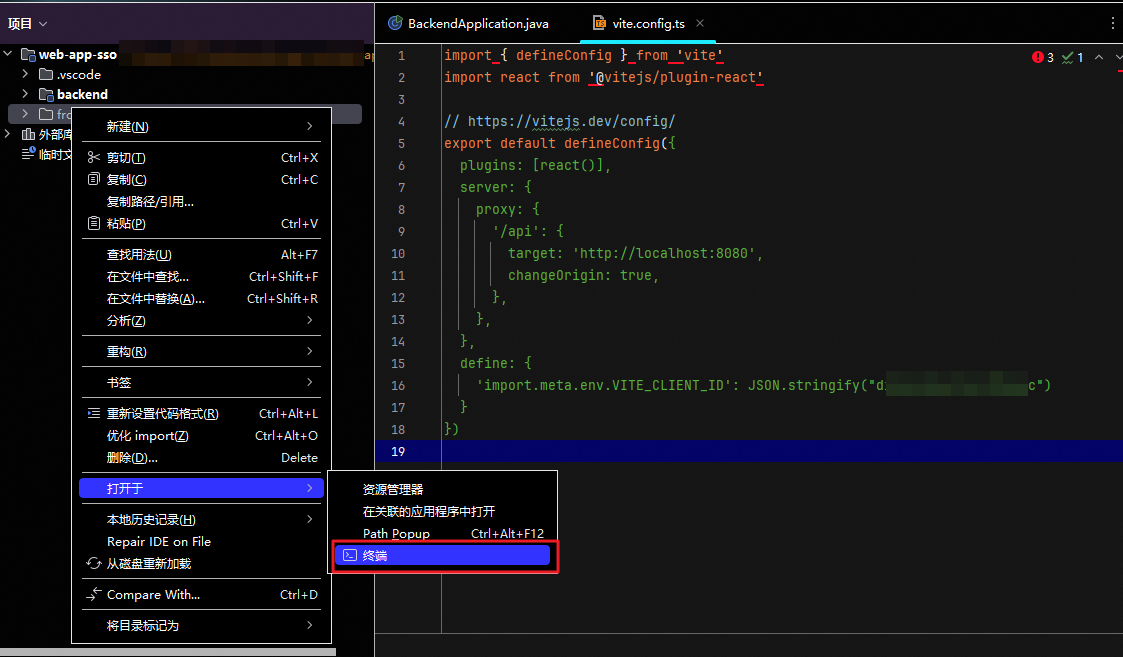Image resolution: width=1123 pixels, height=657 pixels.
Task: Click the green check warnings indicator
Action: click(1067, 57)
